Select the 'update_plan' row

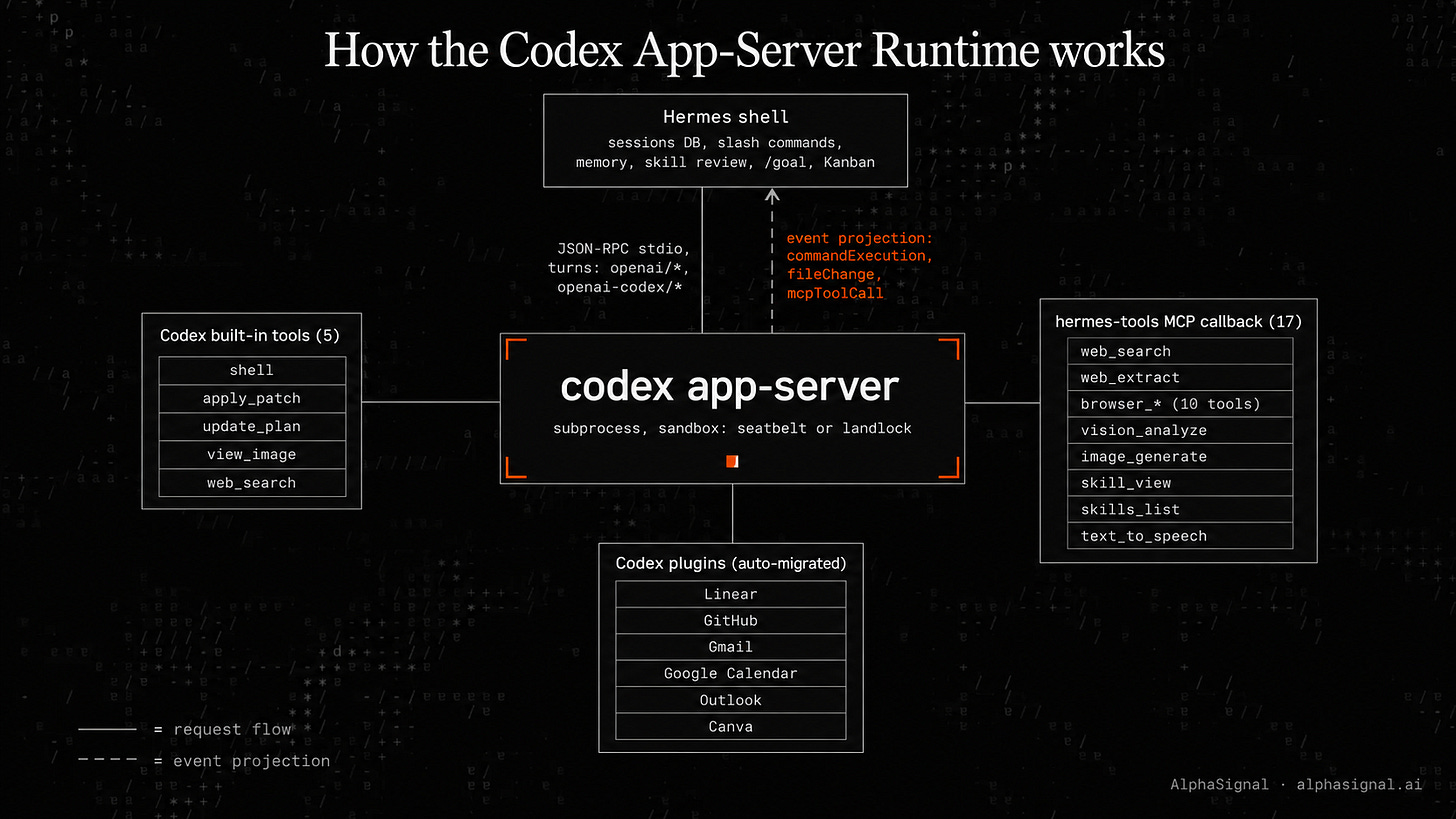(252, 427)
